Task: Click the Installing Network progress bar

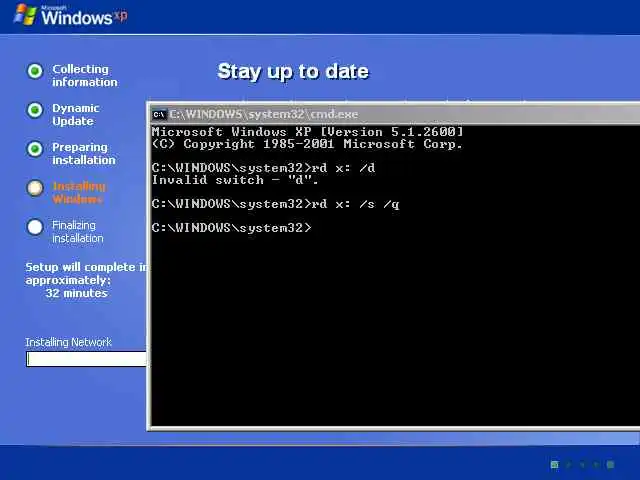Action: 87,359
